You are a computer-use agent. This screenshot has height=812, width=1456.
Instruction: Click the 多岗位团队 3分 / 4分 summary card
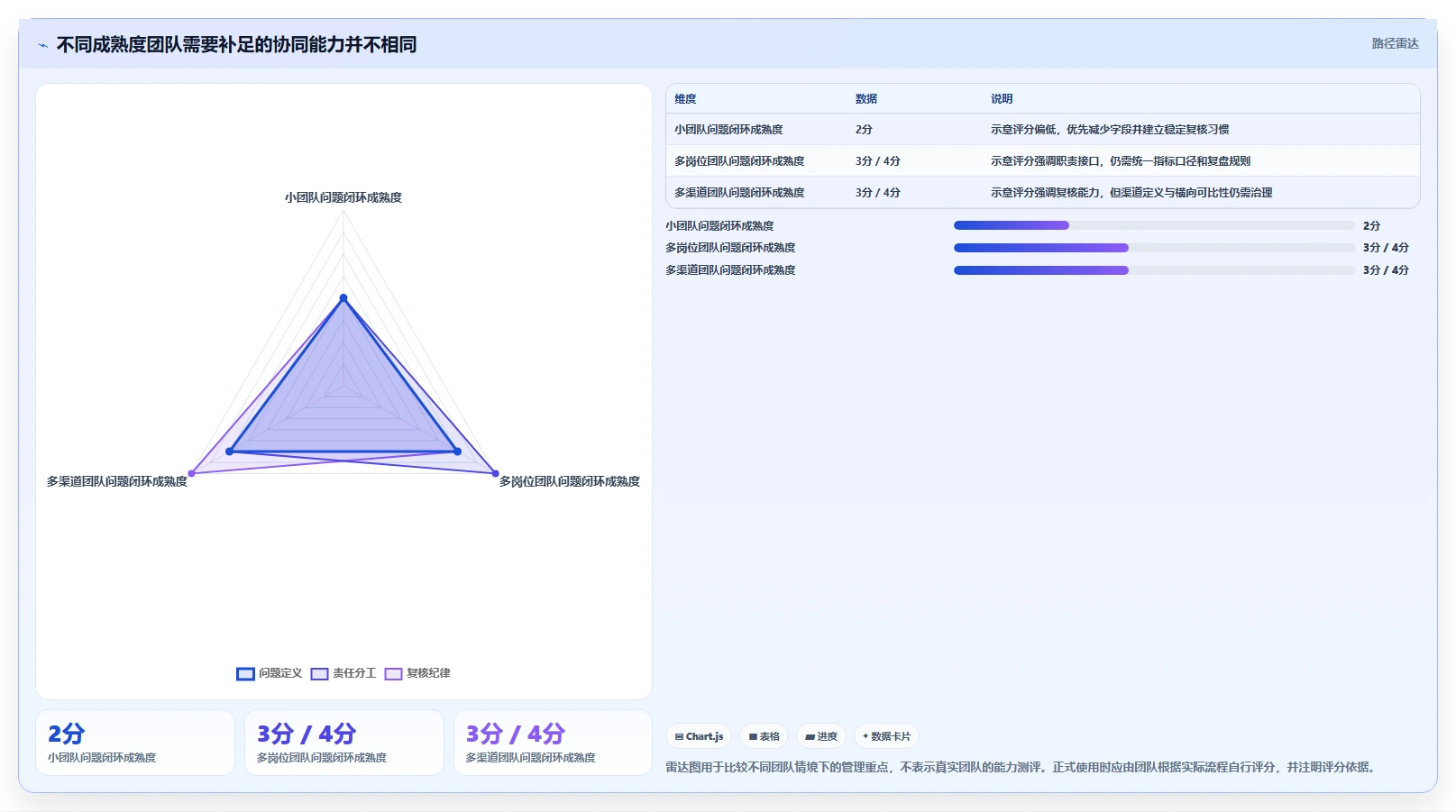coord(344,743)
